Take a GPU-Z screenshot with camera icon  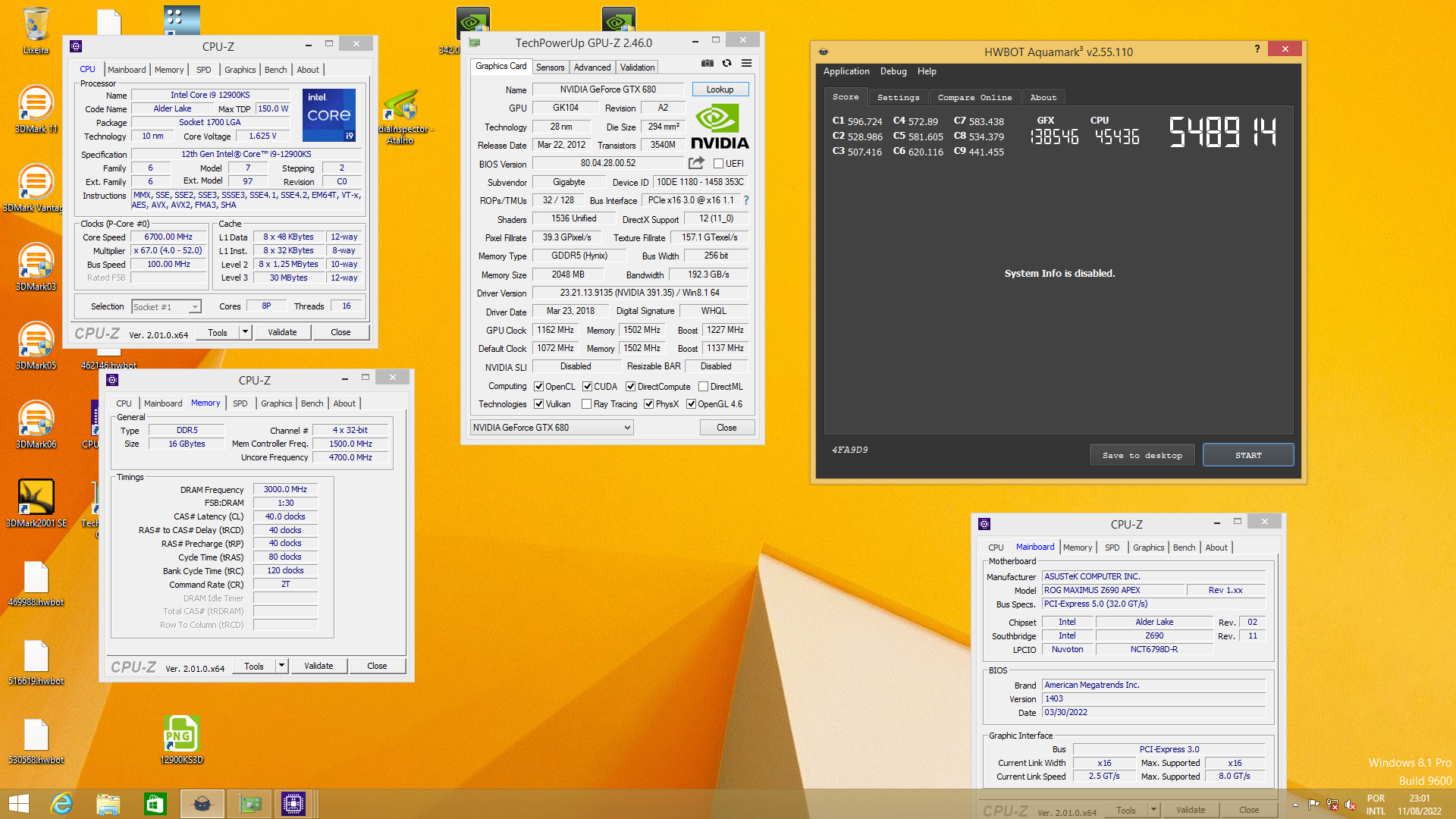(707, 64)
